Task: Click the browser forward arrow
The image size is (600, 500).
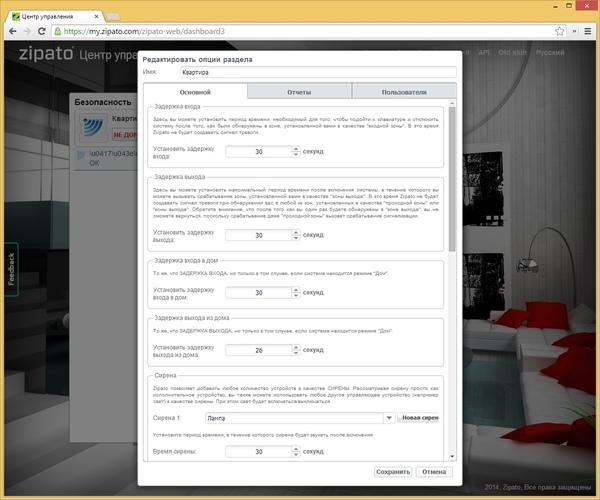Action: 27,31
